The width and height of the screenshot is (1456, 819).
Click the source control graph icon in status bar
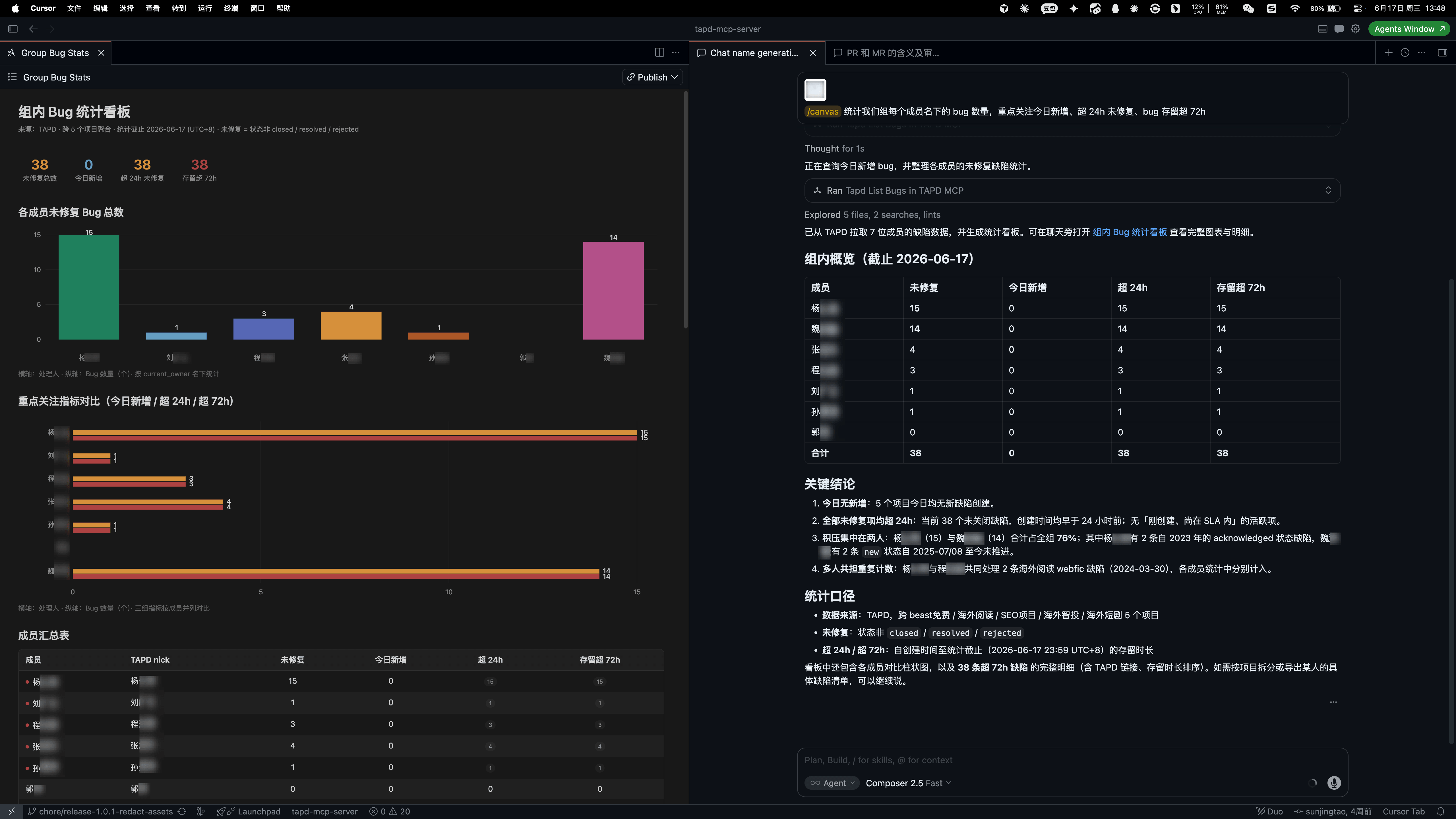[x=201, y=812]
